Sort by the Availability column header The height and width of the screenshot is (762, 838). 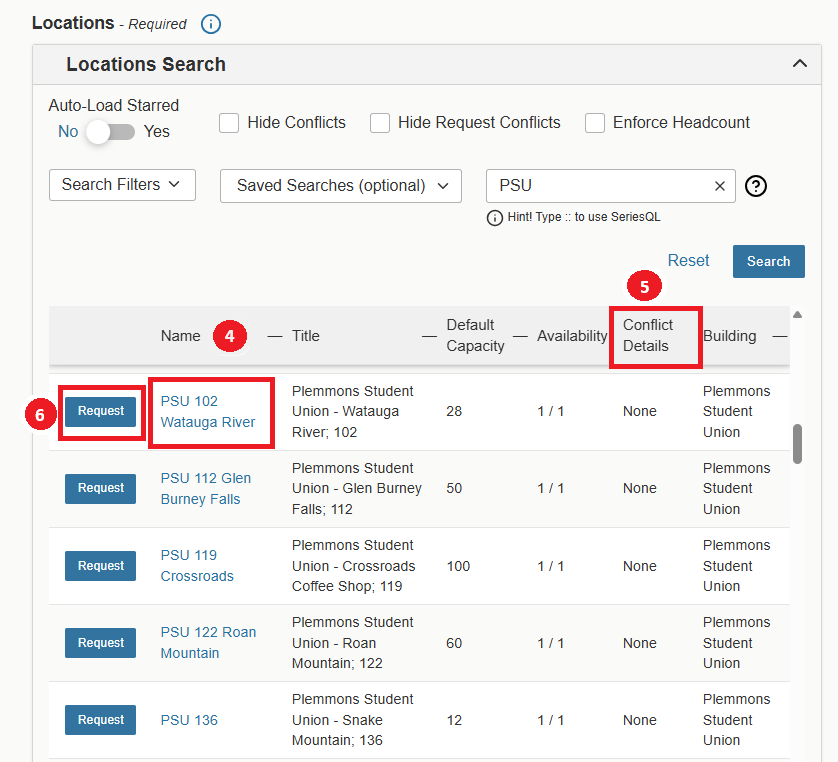572,336
